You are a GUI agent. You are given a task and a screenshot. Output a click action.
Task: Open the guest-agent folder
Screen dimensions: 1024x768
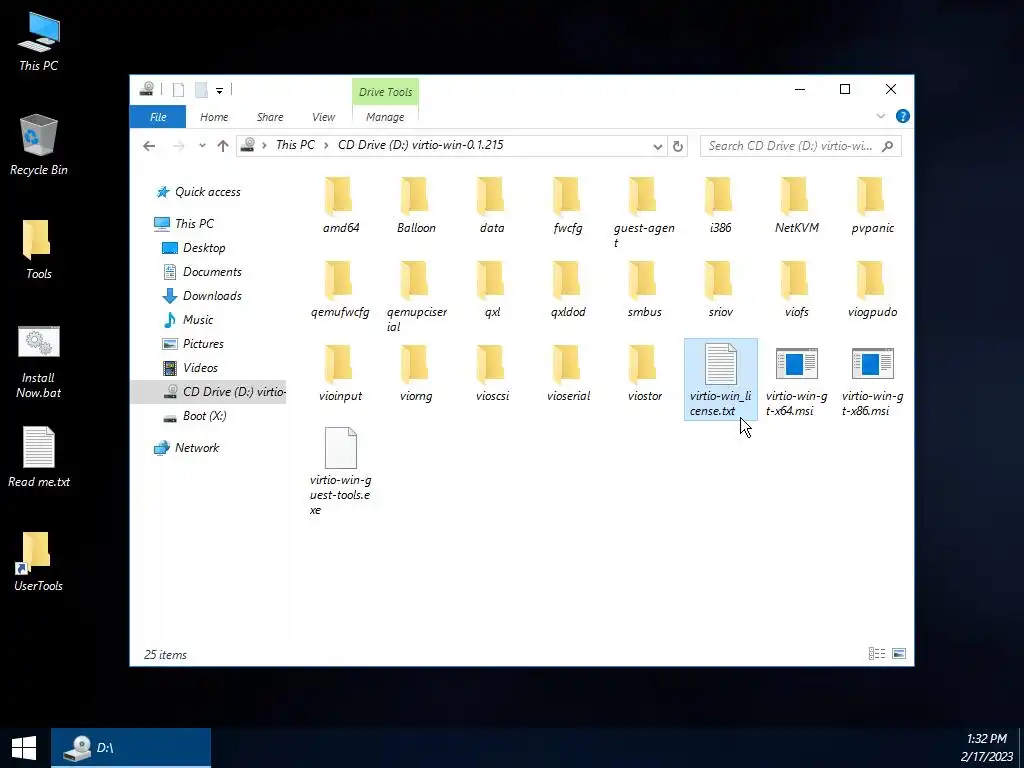pyautogui.click(x=644, y=212)
